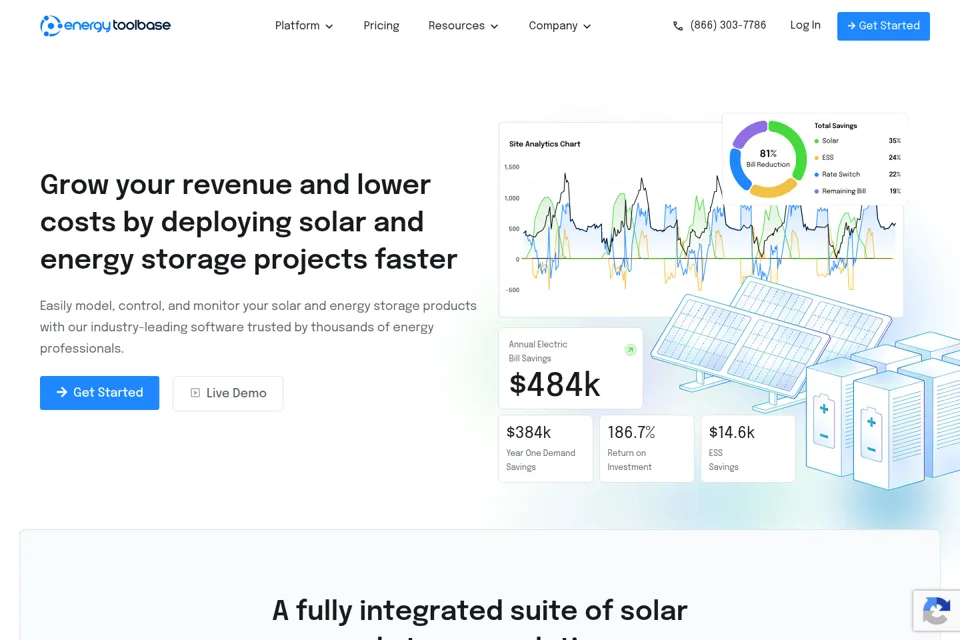Click the ESS 24% value
Screen dimensions: 960x640
894,158
